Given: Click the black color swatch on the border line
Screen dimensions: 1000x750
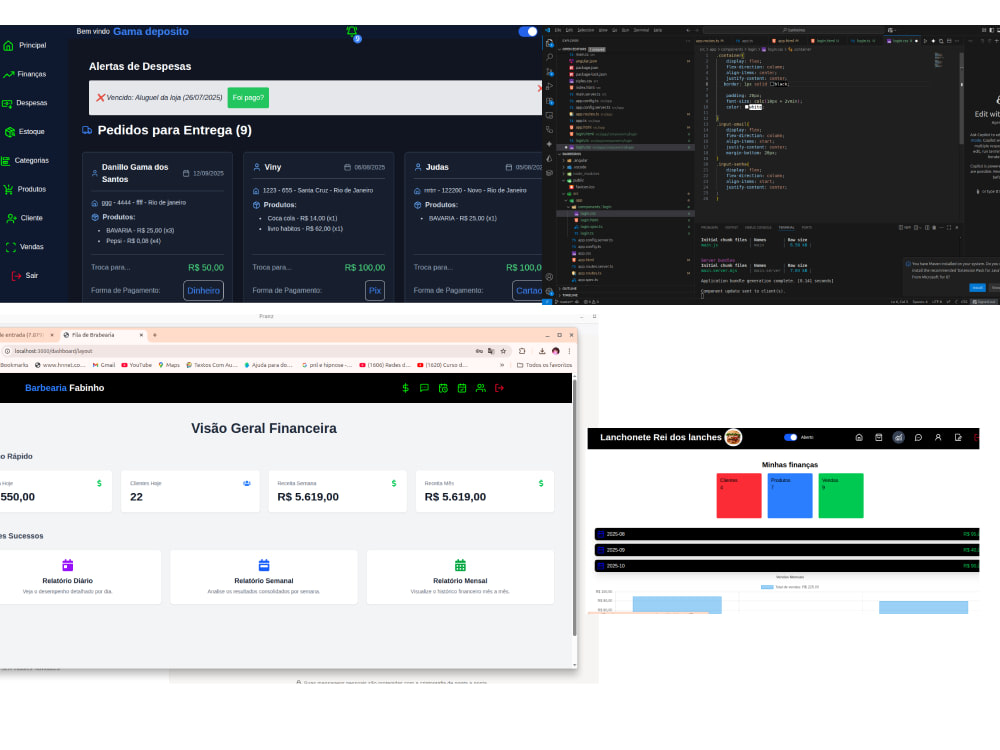Looking at the screenshot, I should click(772, 84).
